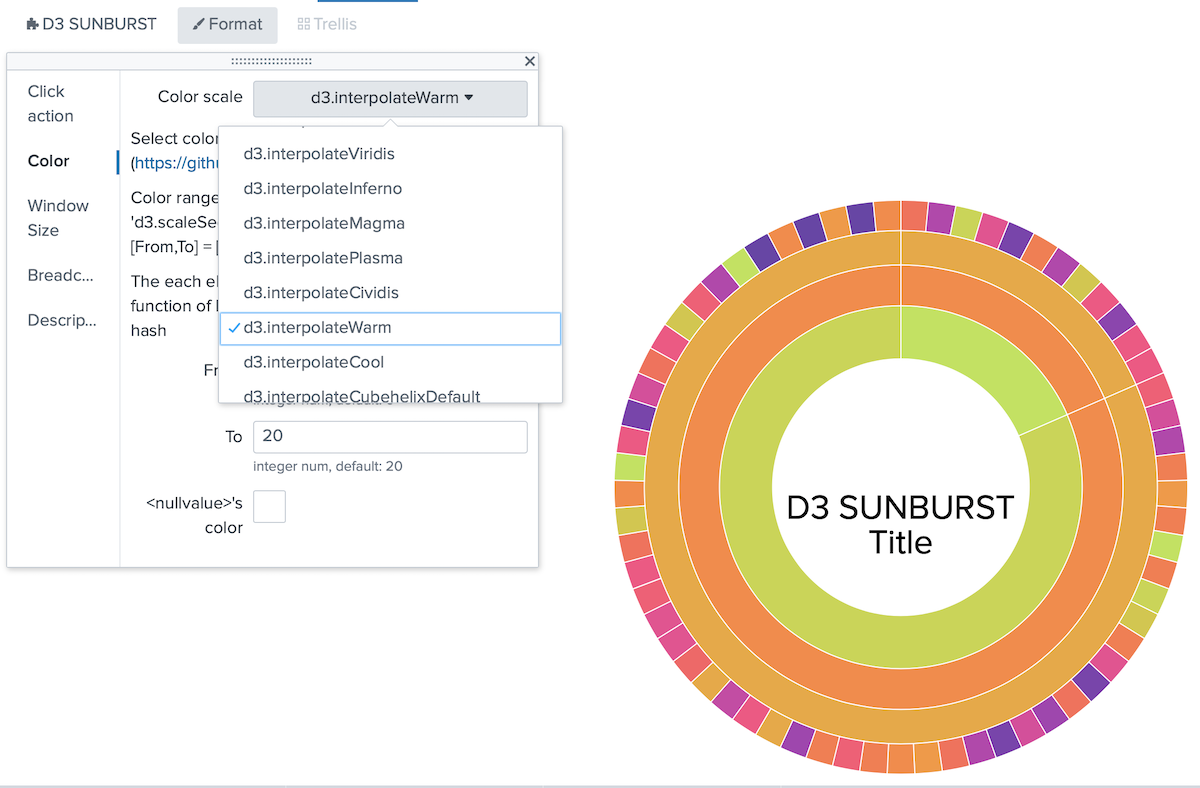1200x788 pixels.
Task: Click the nullvalue color swatch
Action: pyautogui.click(x=269, y=506)
